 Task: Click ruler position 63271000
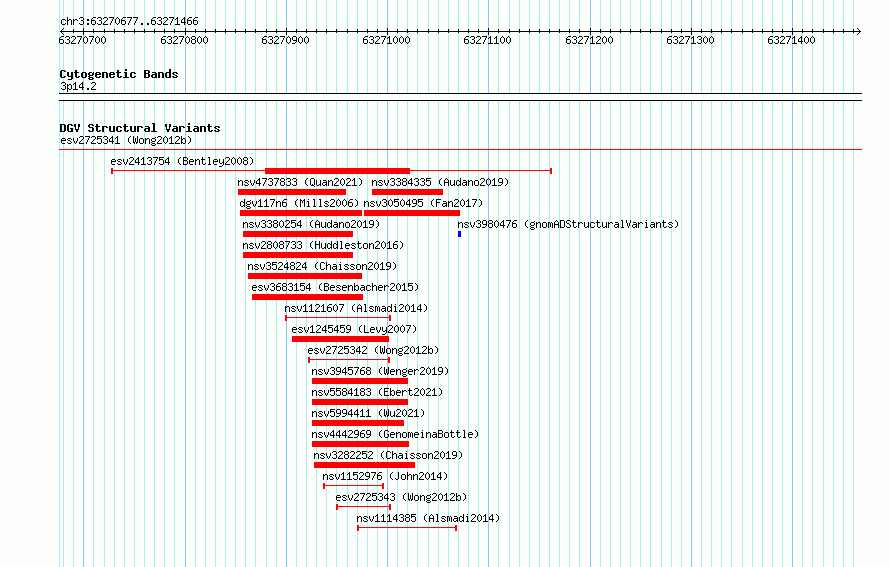(387, 40)
